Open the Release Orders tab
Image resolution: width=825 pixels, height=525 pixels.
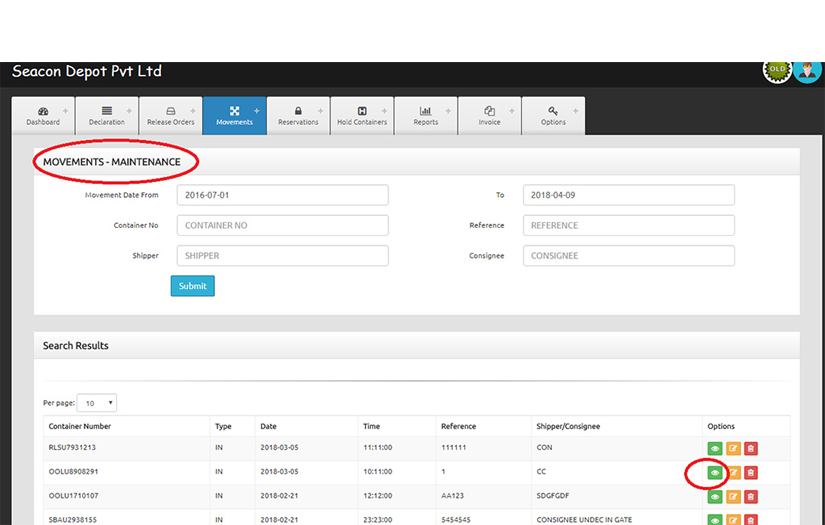pyautogui.click(x=170, y=116)
